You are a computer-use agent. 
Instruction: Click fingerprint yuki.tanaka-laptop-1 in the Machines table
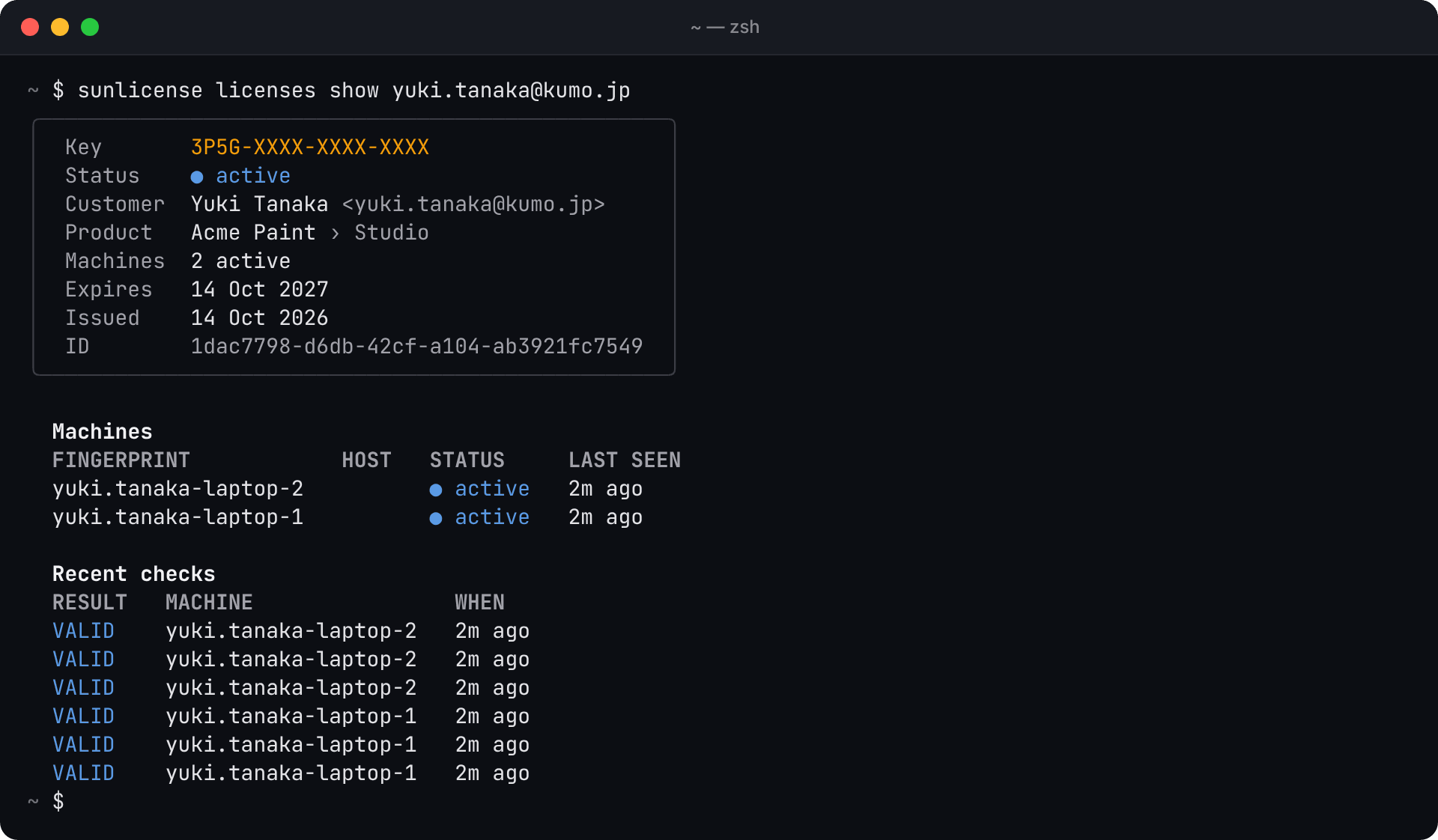pos(178,517)
